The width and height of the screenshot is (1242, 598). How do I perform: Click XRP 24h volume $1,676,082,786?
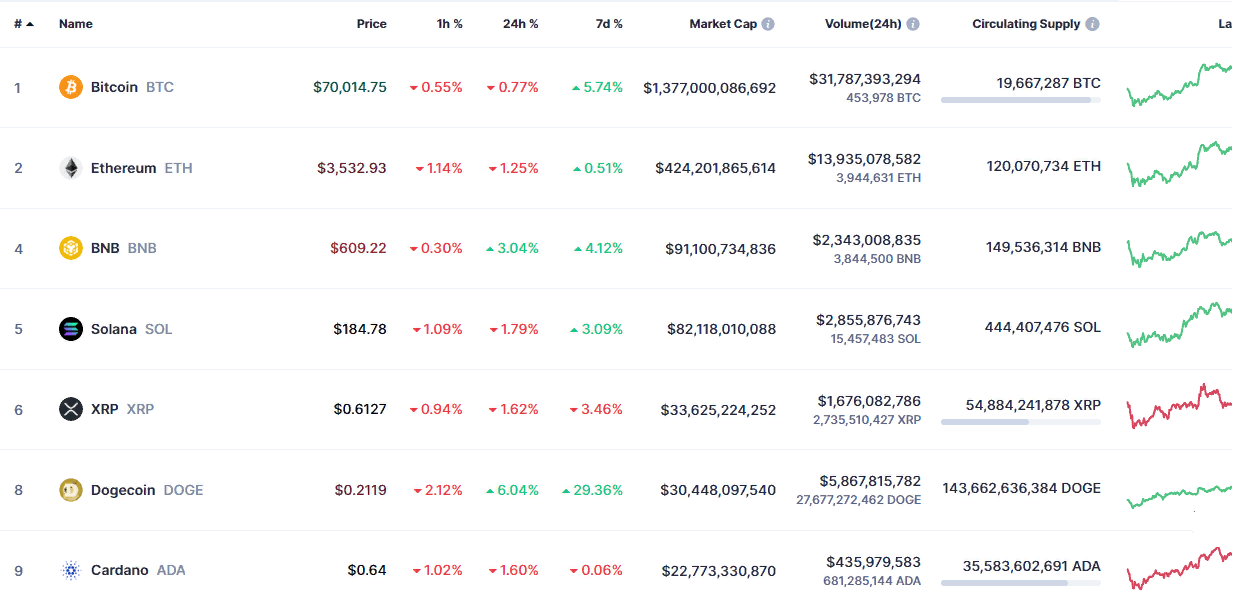pos(869,401)
